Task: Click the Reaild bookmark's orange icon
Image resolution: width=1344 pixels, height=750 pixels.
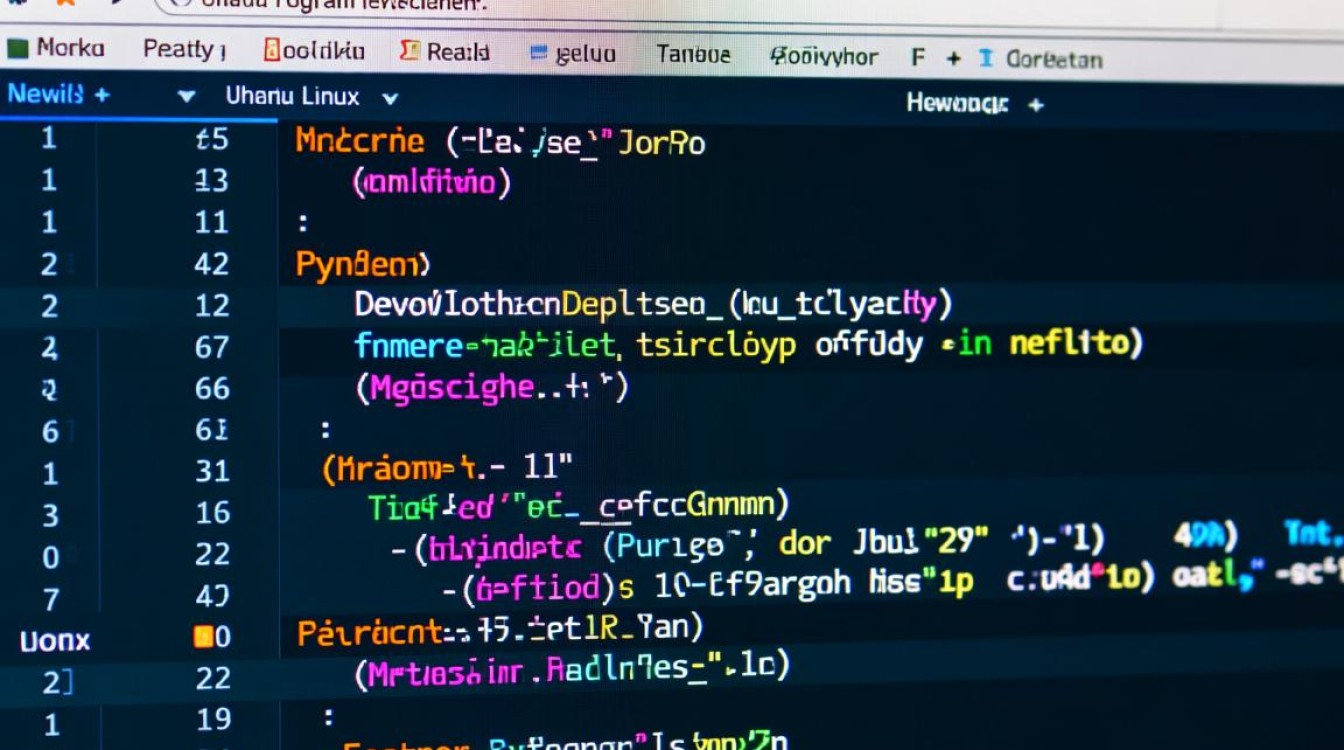Action: pyautogui.click(x=408, y=52)
